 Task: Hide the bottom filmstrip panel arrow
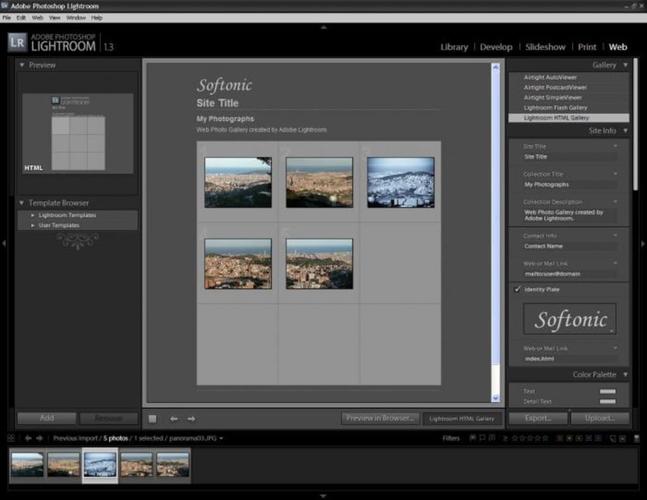coord(324,496)
